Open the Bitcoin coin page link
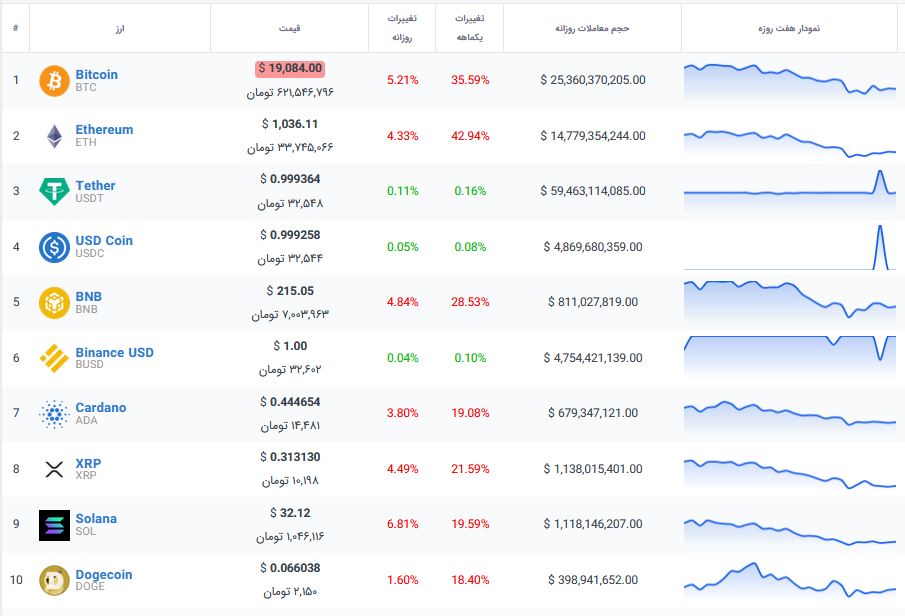905x616 pixels. pyautogui.click(x=96, y=74)
